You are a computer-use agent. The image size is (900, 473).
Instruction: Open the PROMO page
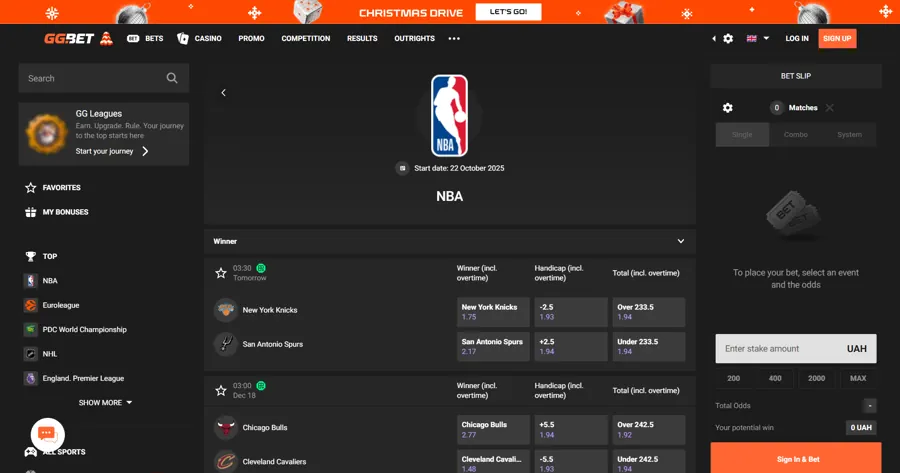[x=251, y=38]
